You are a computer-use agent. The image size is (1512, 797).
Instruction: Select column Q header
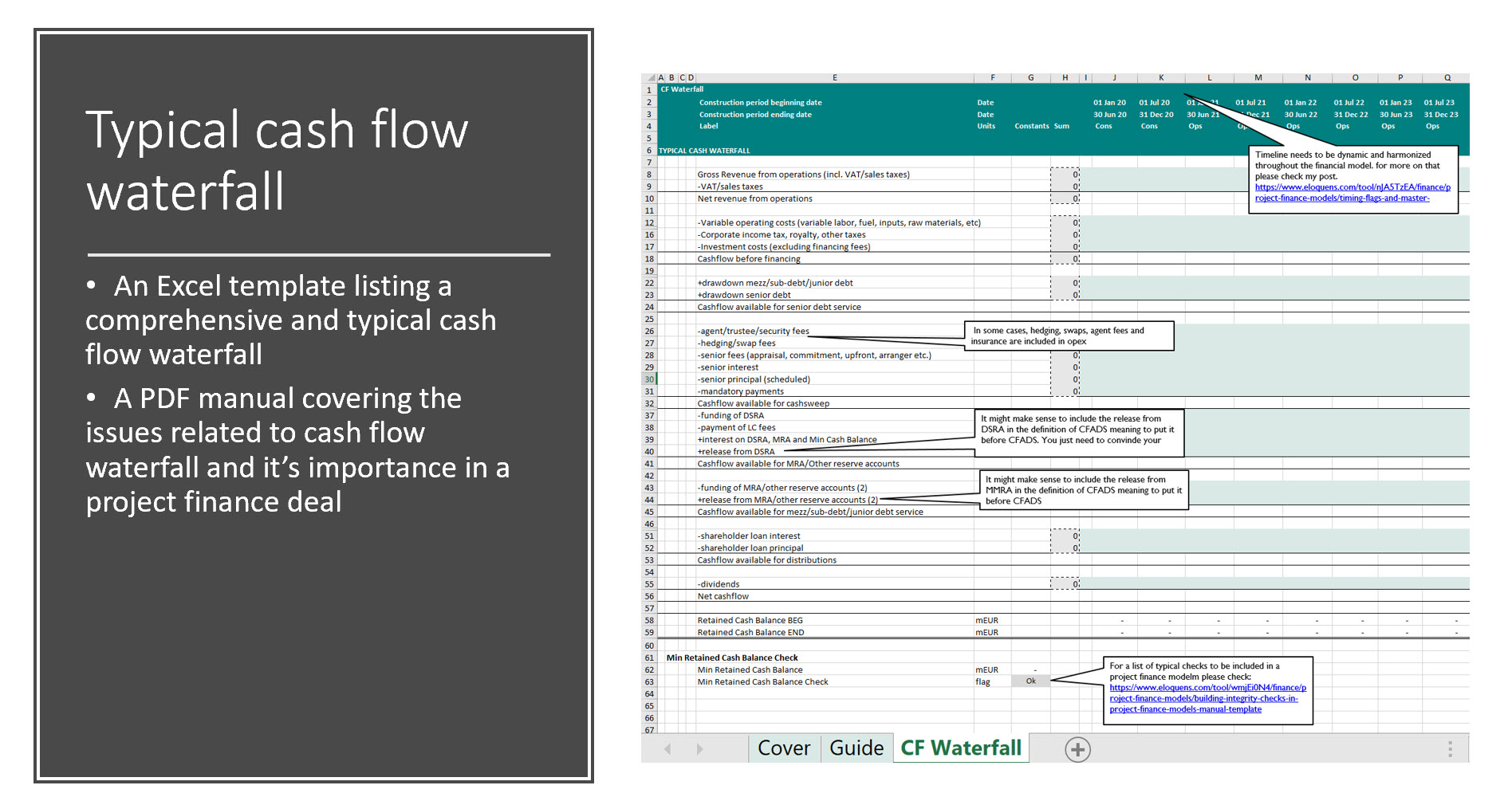click(x=1447, y=78)
